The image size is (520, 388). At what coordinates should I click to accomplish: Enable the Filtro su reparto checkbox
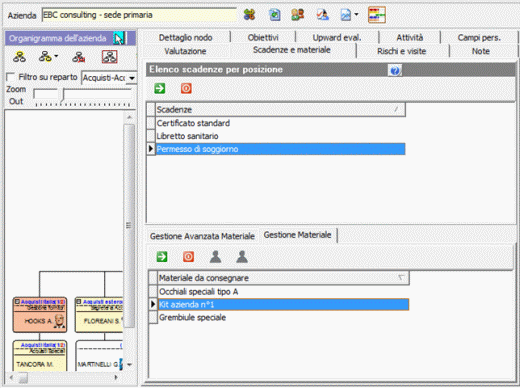click(x=11, y=77)
